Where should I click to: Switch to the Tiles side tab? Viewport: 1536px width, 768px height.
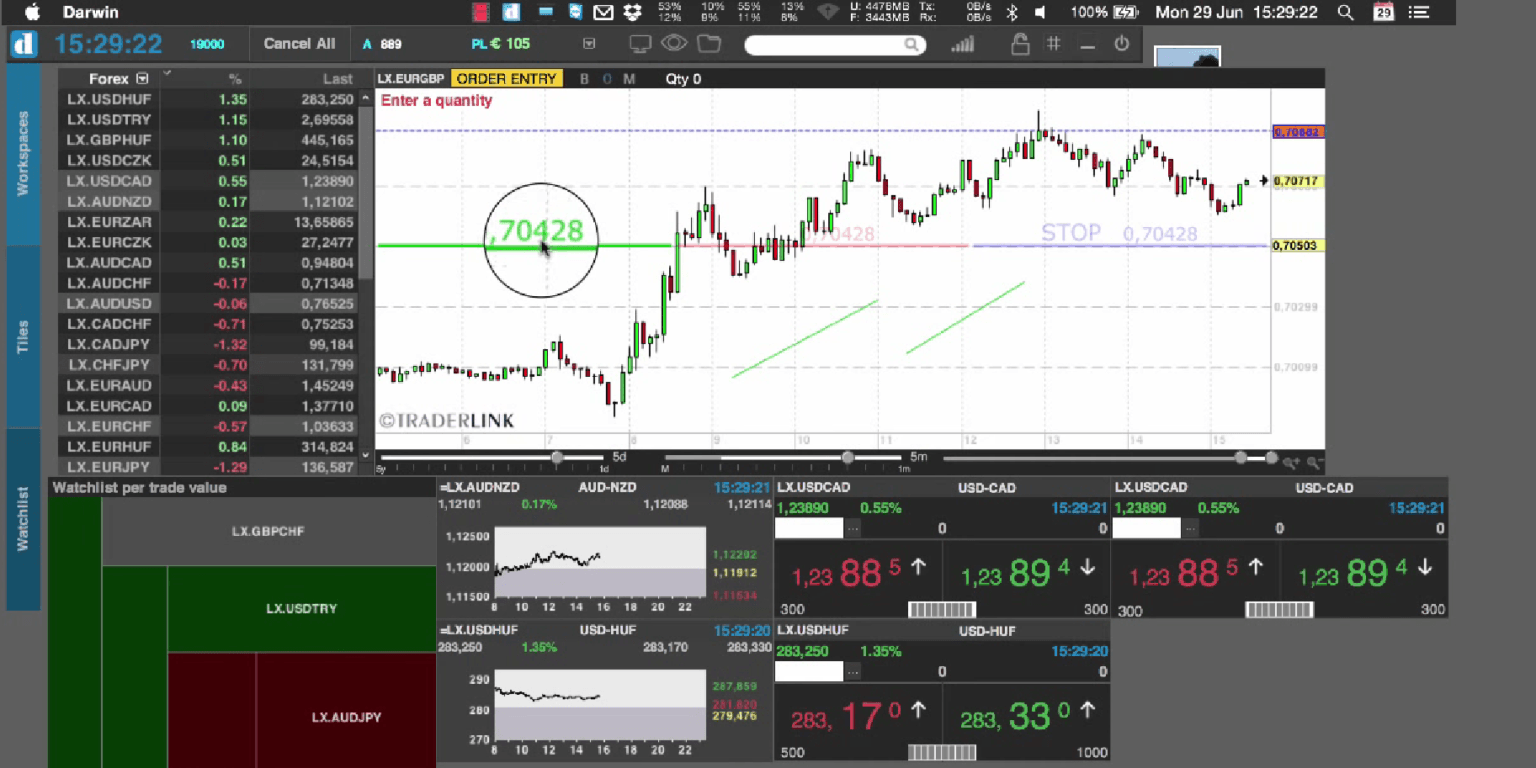(23, 336)
